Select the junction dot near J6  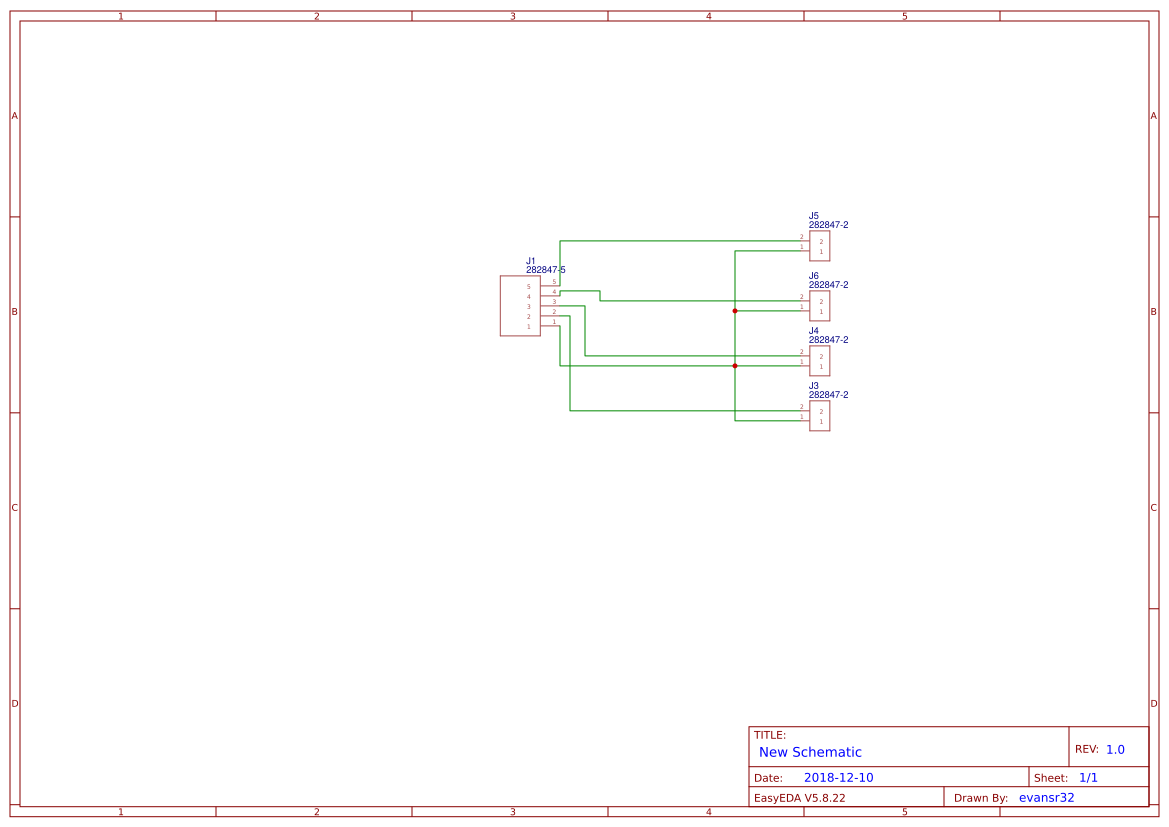point(735,310)
